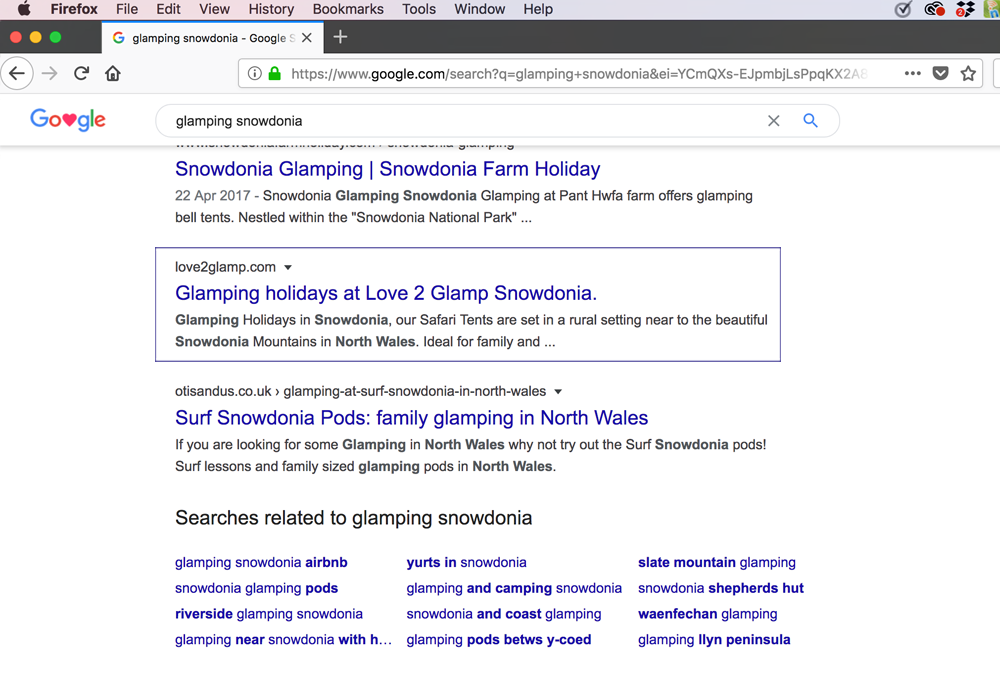Go to the Firefox home page
Image resolution: width=1000 pixels, height=680 pixels.
(x=113, y=73)
